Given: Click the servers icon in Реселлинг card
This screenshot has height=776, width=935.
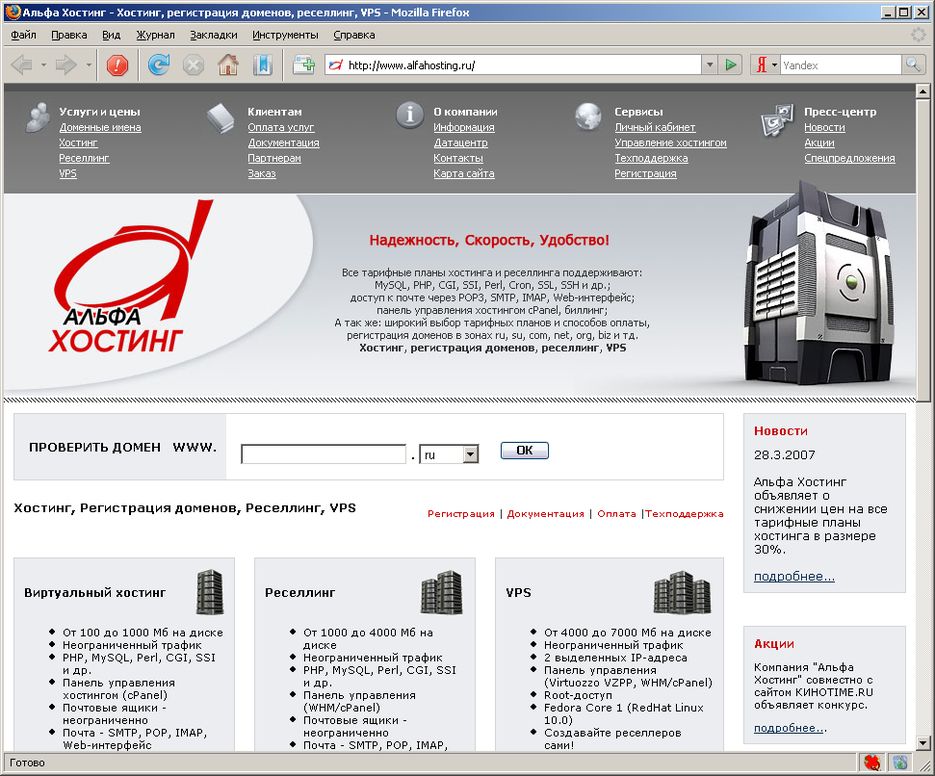Looking at the screenshot, I should [x=441, y=592].
